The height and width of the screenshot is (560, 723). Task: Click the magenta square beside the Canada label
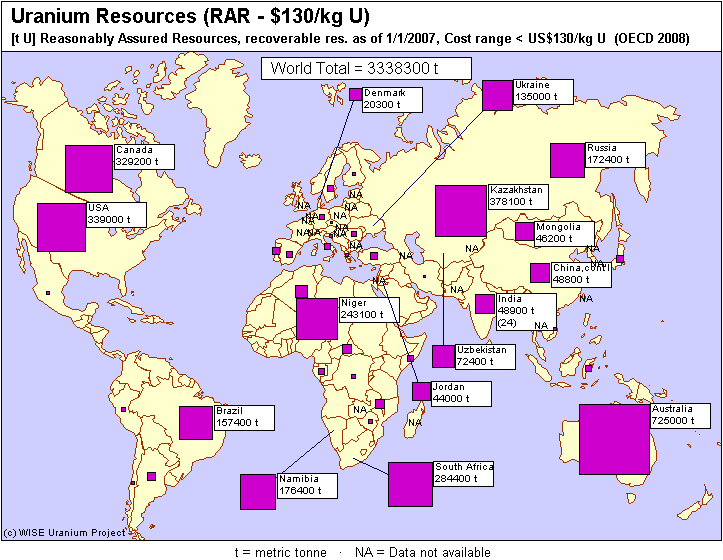point(89,169)
